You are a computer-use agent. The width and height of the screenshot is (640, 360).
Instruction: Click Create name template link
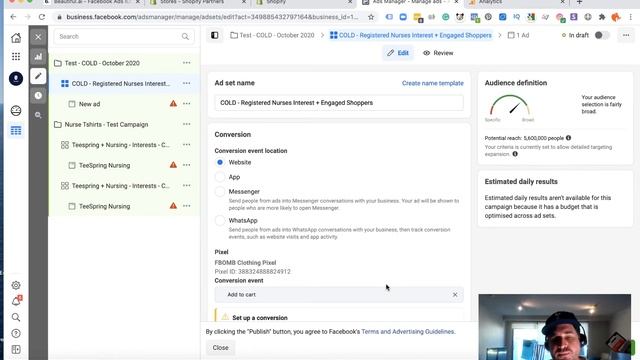[433, 83]
